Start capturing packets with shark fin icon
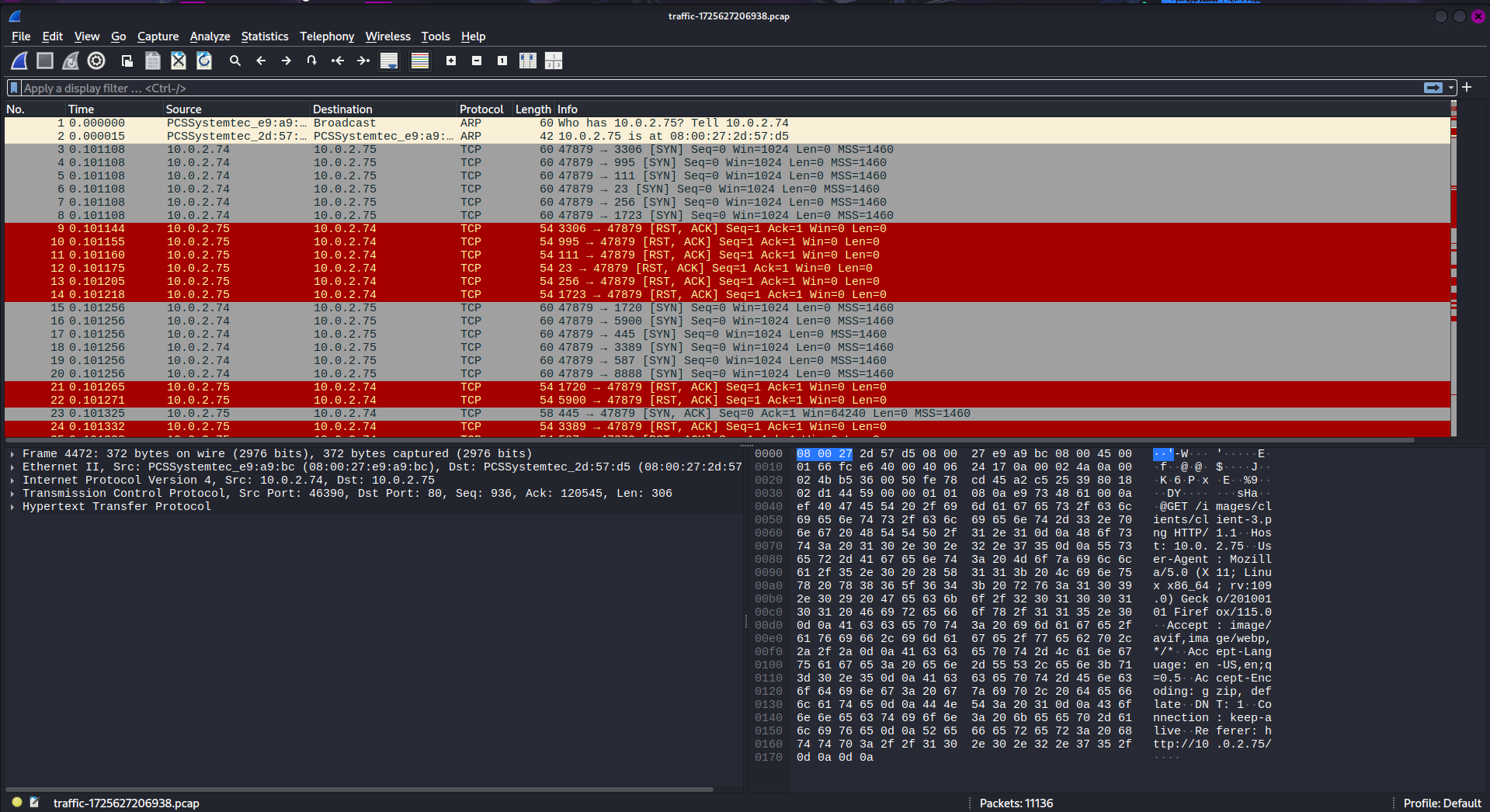This screenshot has height=812, width=1490. [x=19, y=61]
